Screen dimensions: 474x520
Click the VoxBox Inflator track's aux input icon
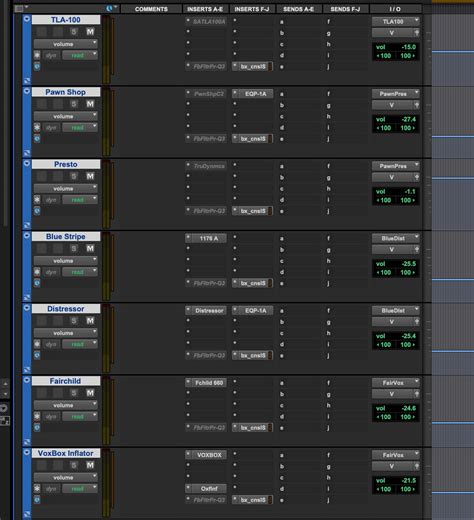[x=27, y=452]
